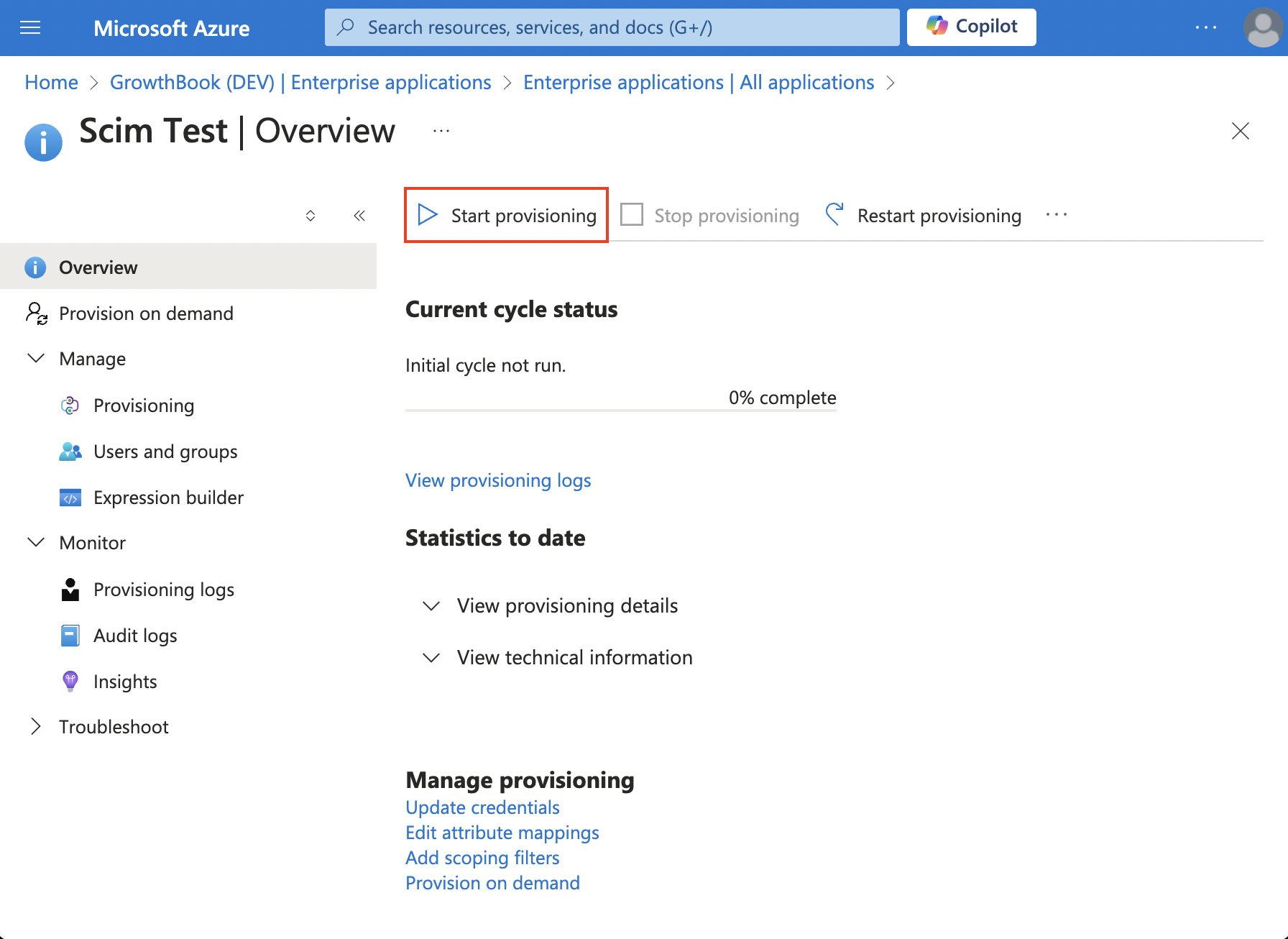The image size is (1288, 939).
Task: Collapse the sidebar with double chevron
Action: click(x=359, y=216)
